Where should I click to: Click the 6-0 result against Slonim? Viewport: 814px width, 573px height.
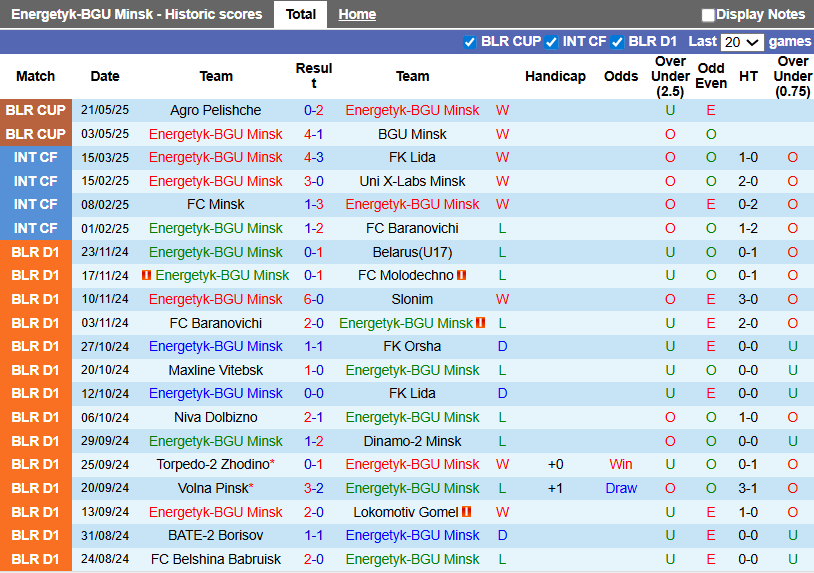point(314,299)
